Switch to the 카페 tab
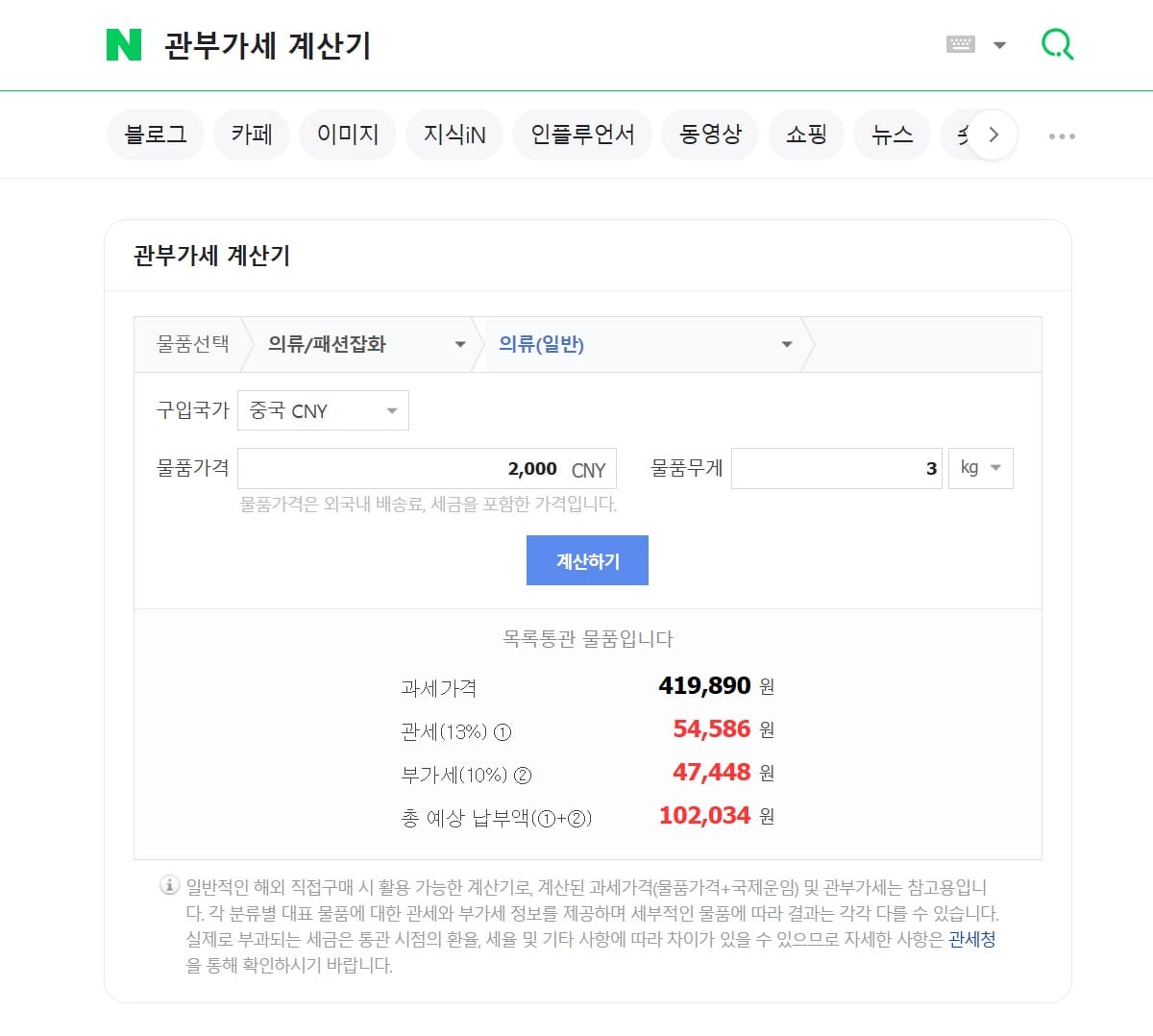This screenshot has height=1036, width=1153. [252, 135]
